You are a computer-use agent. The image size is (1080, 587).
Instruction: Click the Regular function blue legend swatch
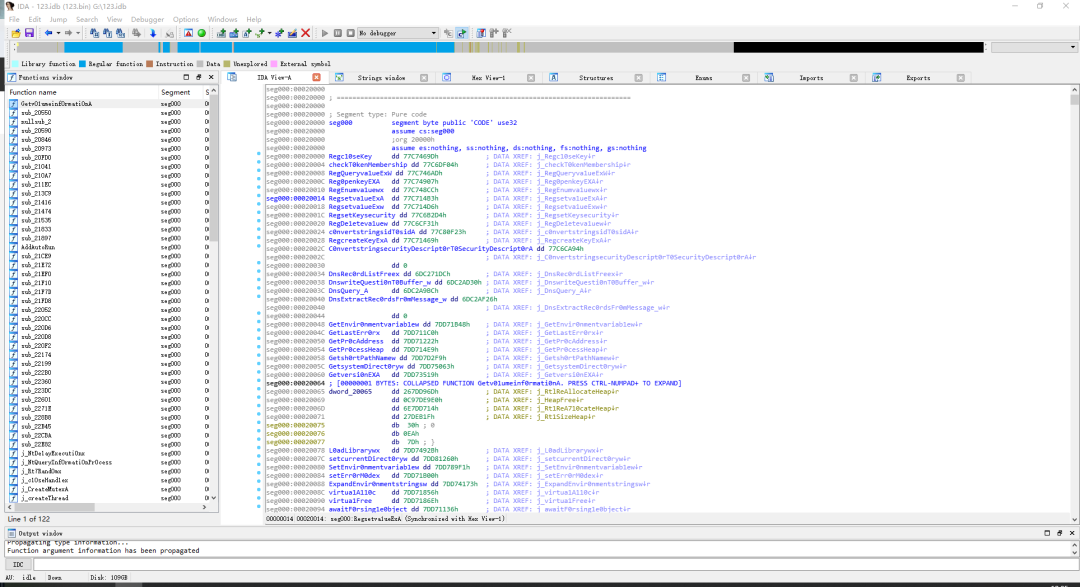coord(83,64)
